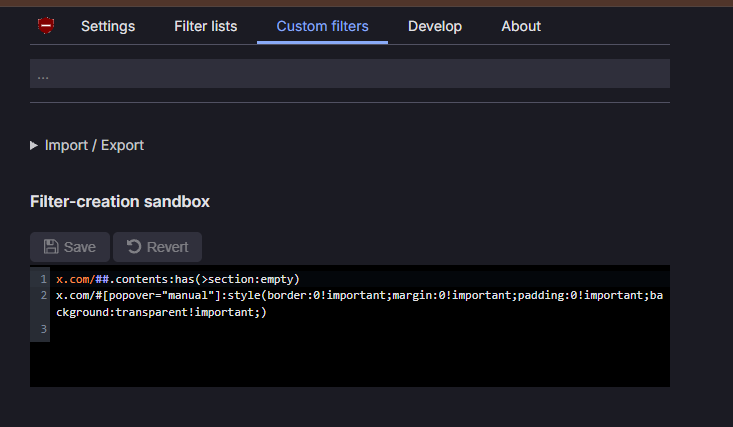Image resolution: width=733 pixels, height=427 pixels.
Task: Switch to the Filter lists tab
Action: pos(206,26)
